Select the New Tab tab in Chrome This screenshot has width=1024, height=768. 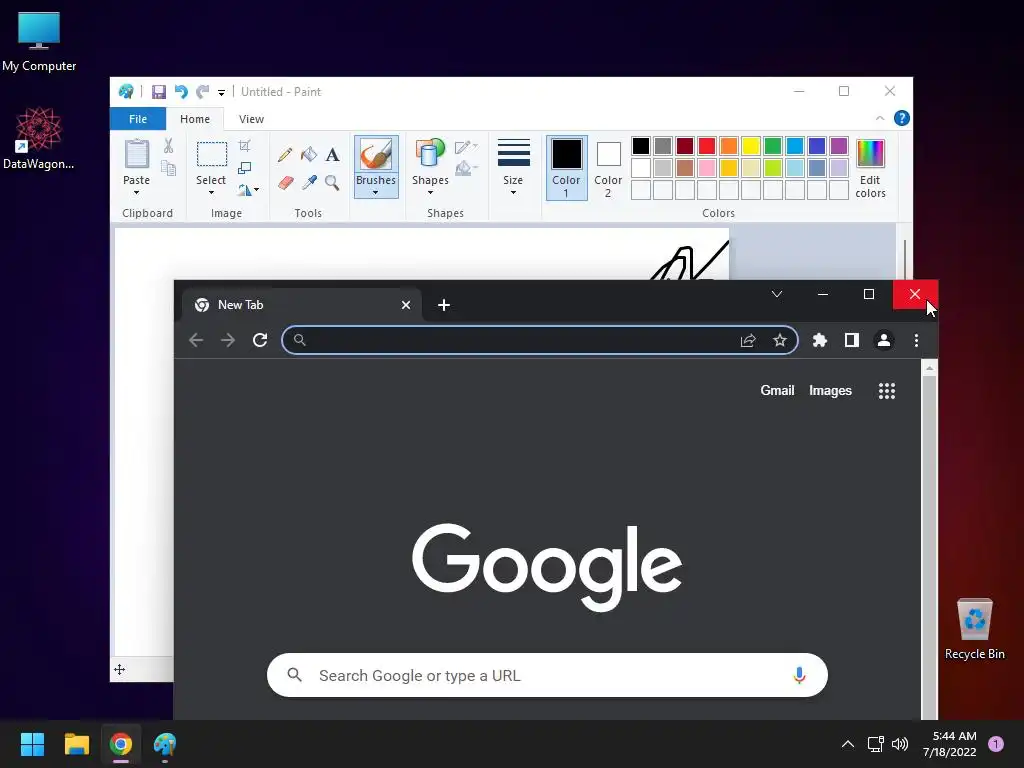[x=302, y=305]
